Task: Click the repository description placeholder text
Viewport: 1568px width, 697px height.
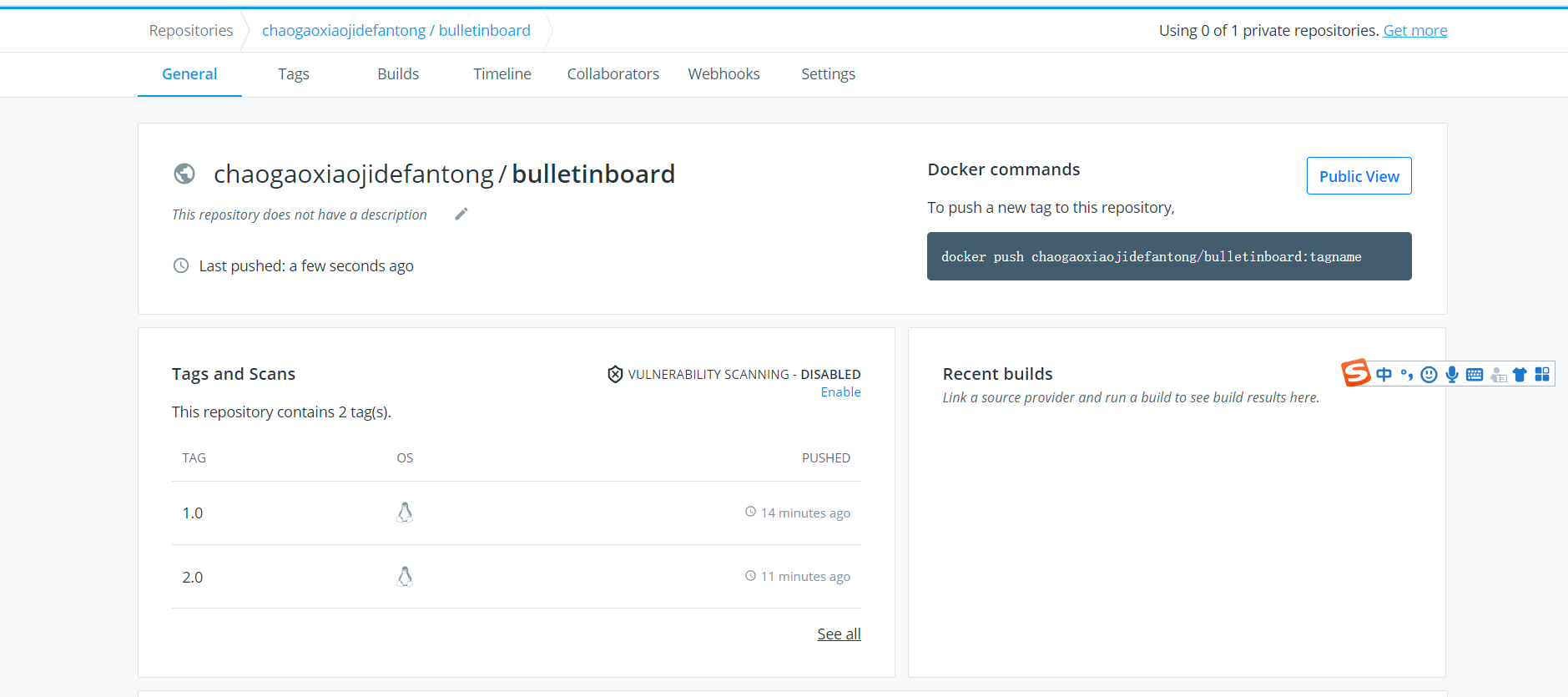Action: (300, 215)
